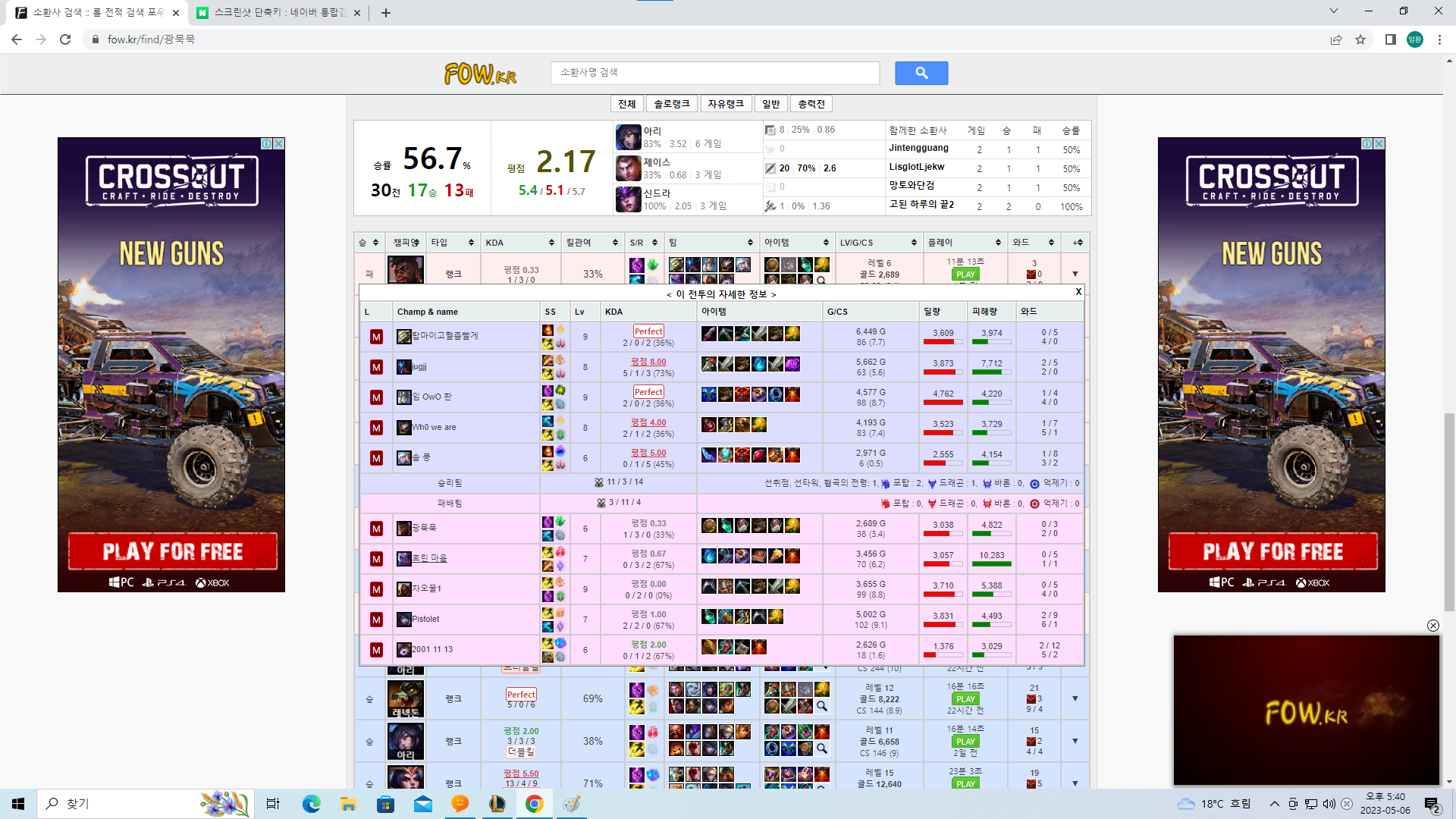The width and height of the screenshot is (1456, 819).
Task: Focus the summoner name search field
Action: 715,73
